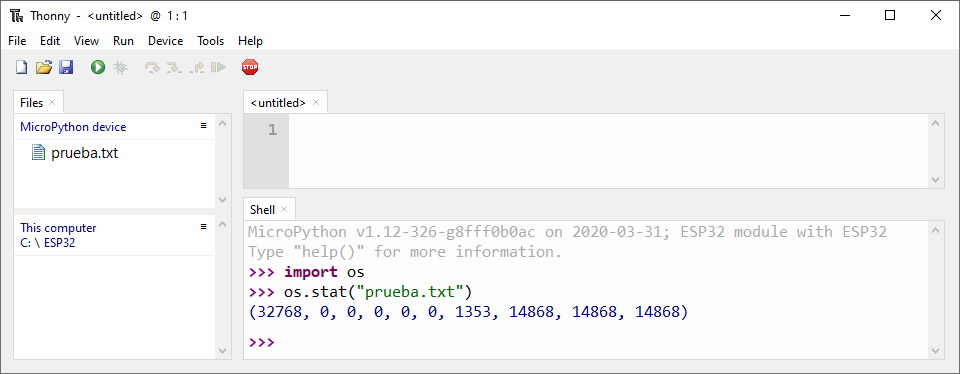Image resolution: width=960 pixels, height=374 pixels.
Task: Open the Run menu
Action: pyautogui.click(x=123, y=41)
